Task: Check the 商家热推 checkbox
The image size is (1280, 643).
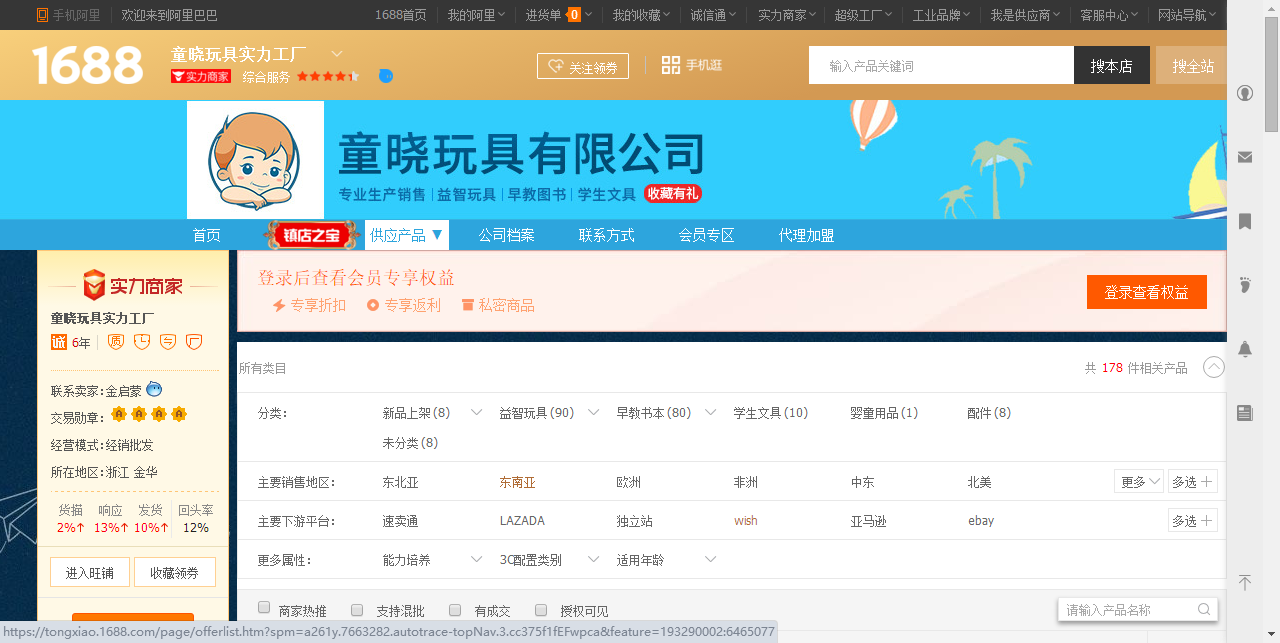Action: tap(264, 608)
